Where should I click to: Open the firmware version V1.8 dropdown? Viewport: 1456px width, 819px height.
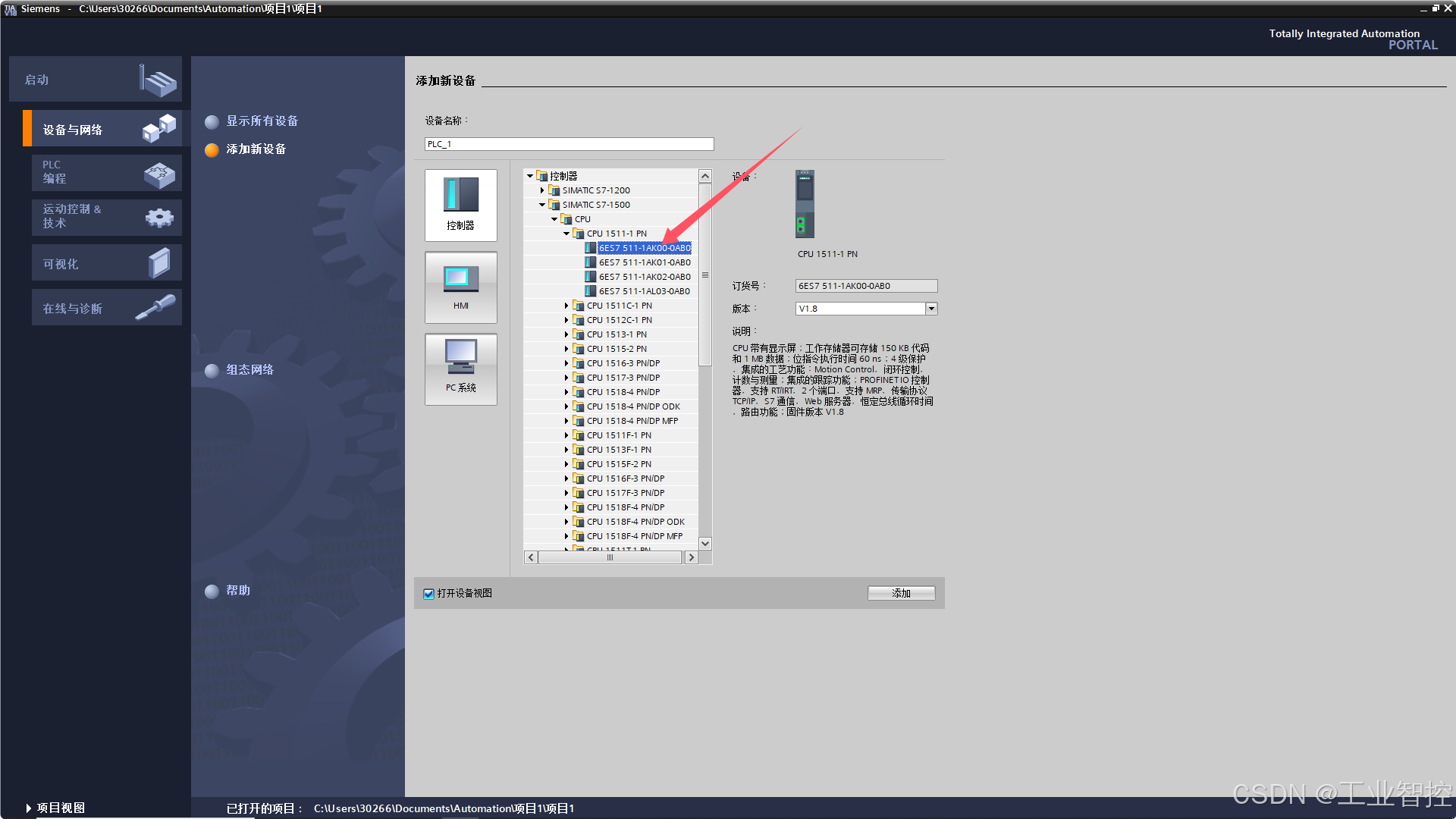pos(931,309)
